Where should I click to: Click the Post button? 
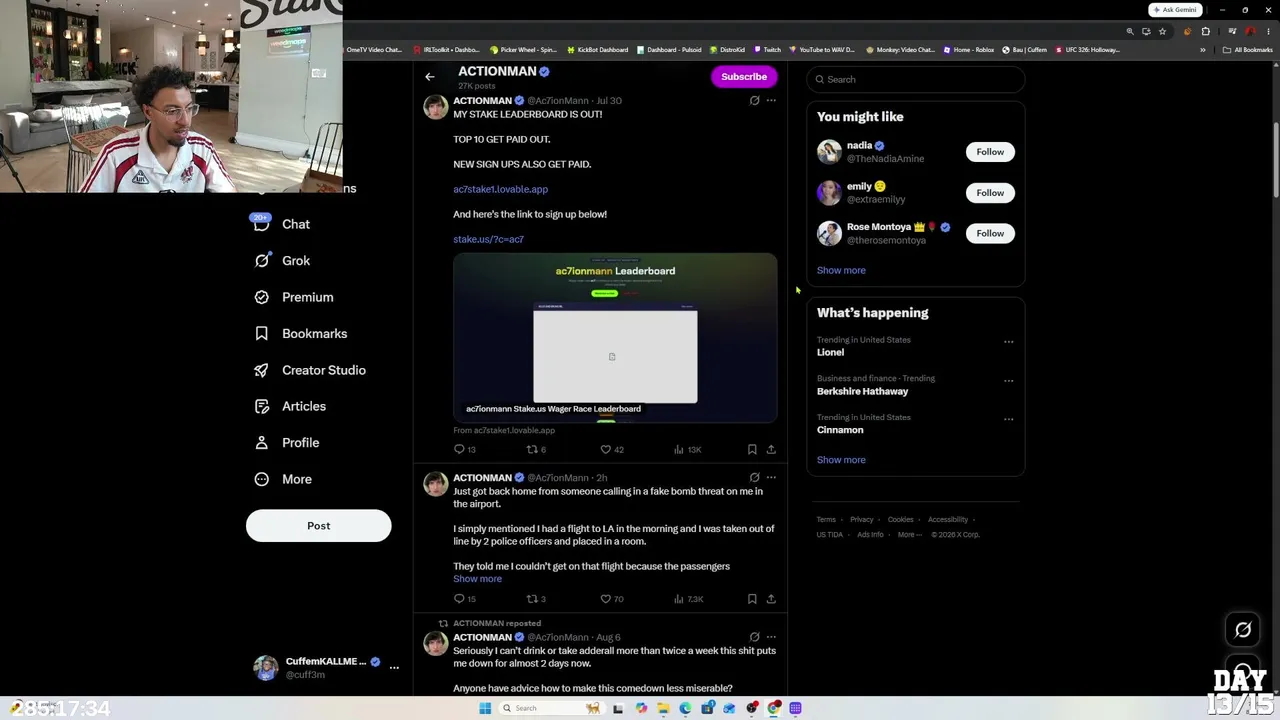(319, 526)
